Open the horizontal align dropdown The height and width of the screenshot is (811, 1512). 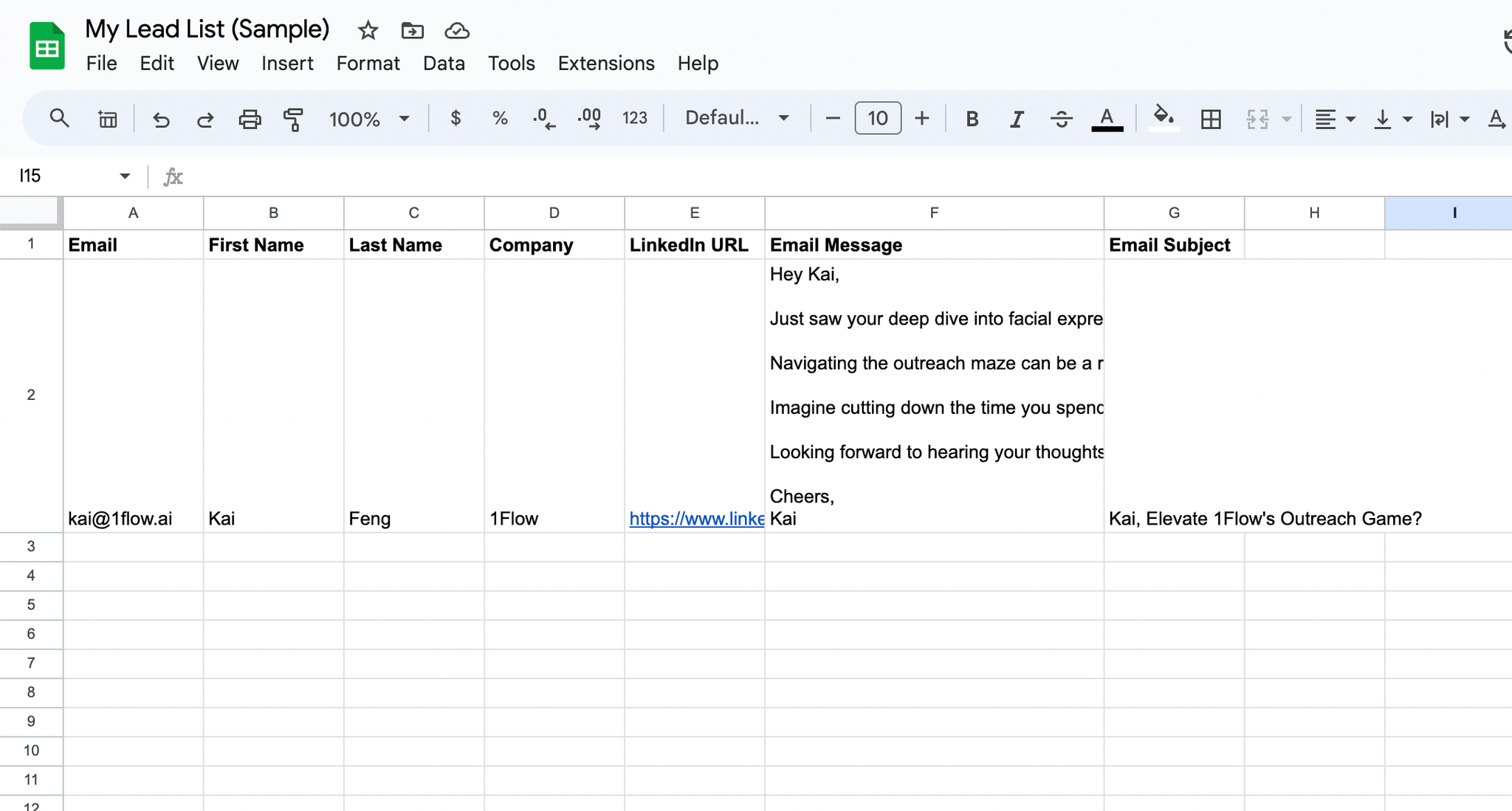coord(1335,119)
